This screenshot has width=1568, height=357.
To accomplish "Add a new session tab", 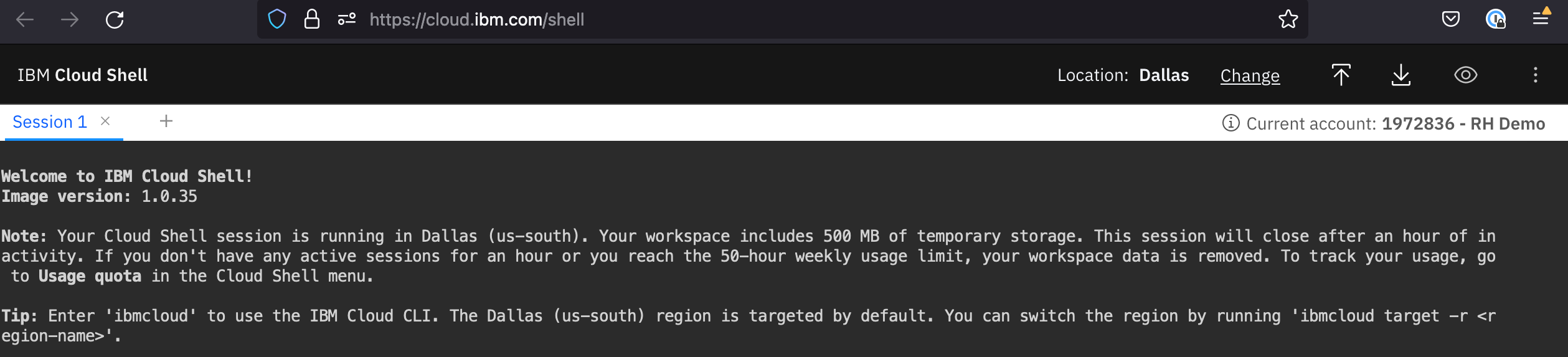I will point(166,121).
